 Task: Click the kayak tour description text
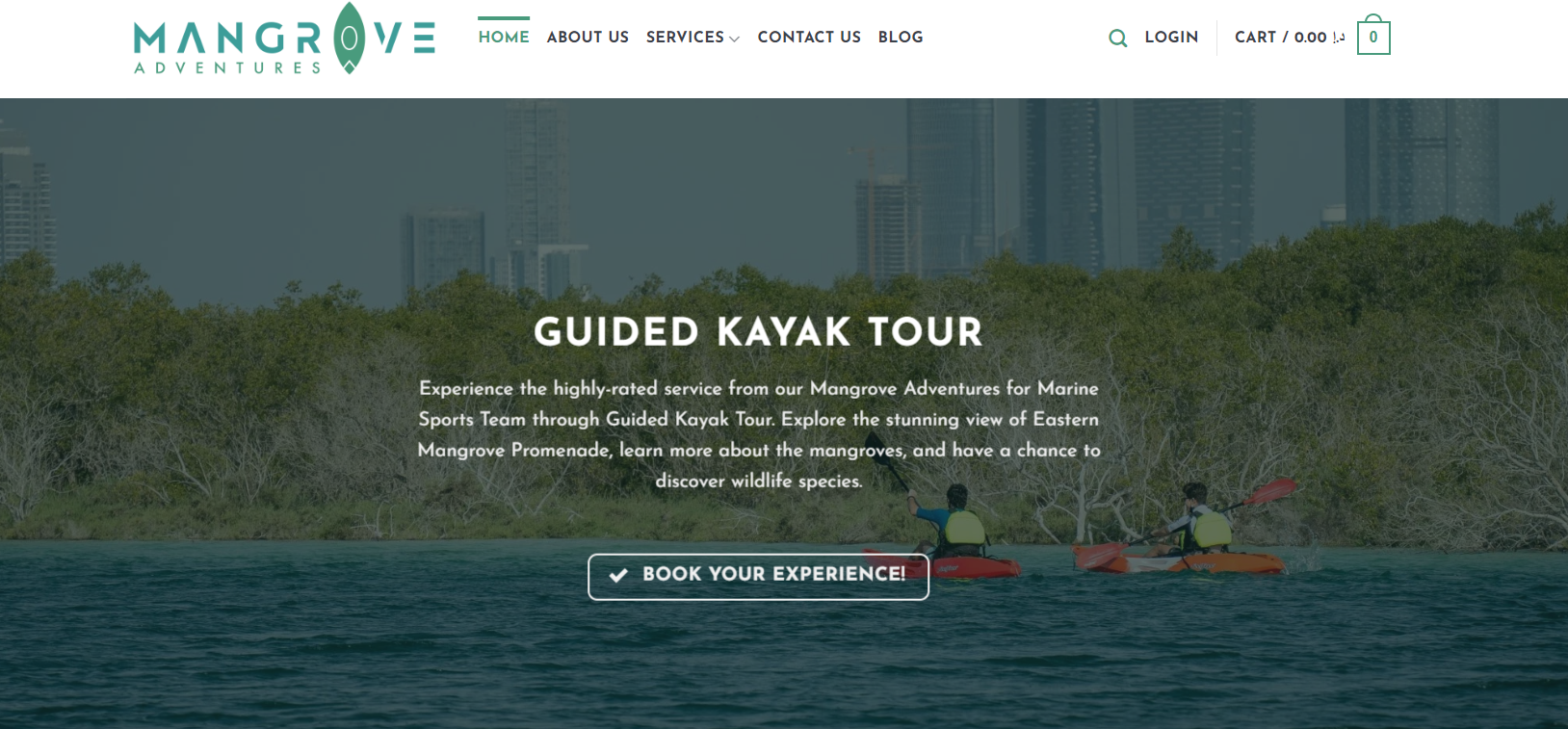759,434
